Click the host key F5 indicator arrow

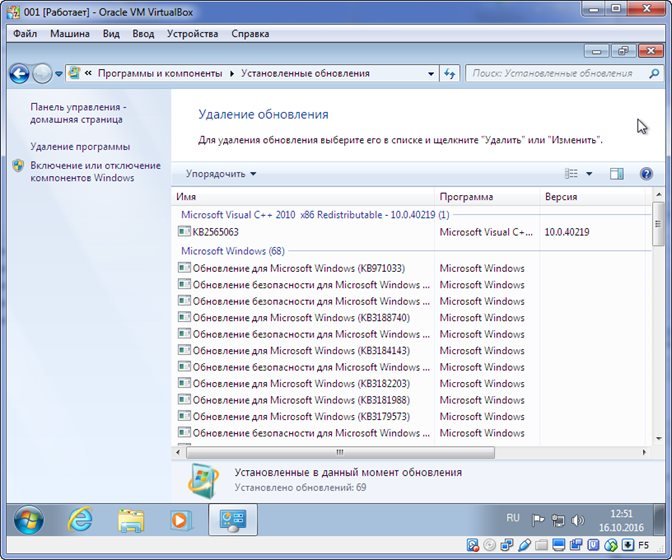628,545
